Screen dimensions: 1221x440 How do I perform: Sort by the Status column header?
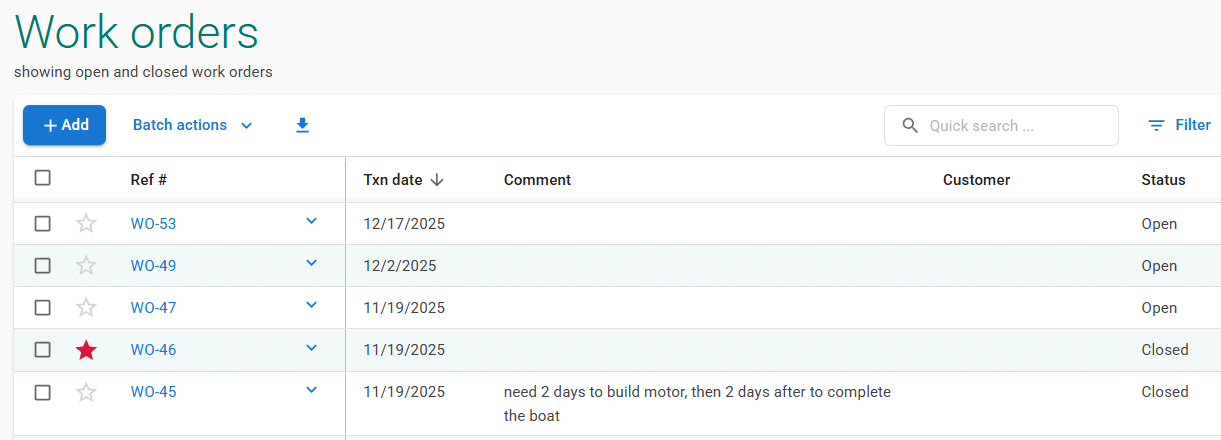coord(1163,180)
